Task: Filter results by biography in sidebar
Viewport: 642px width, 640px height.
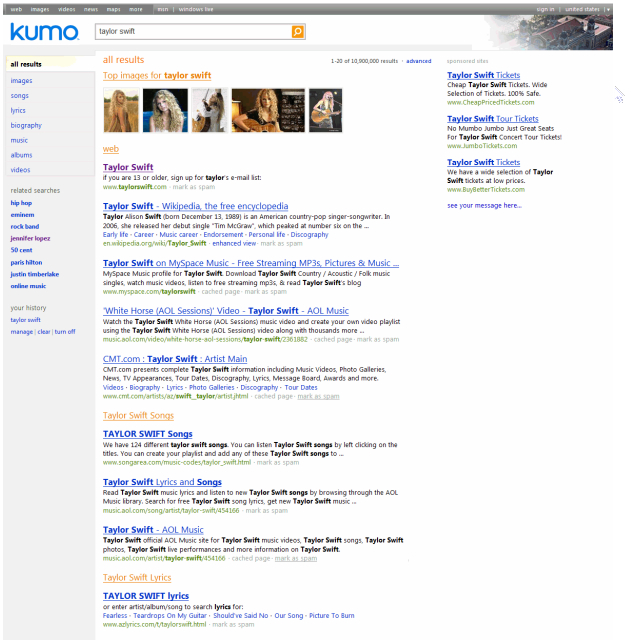Action: 26,125
